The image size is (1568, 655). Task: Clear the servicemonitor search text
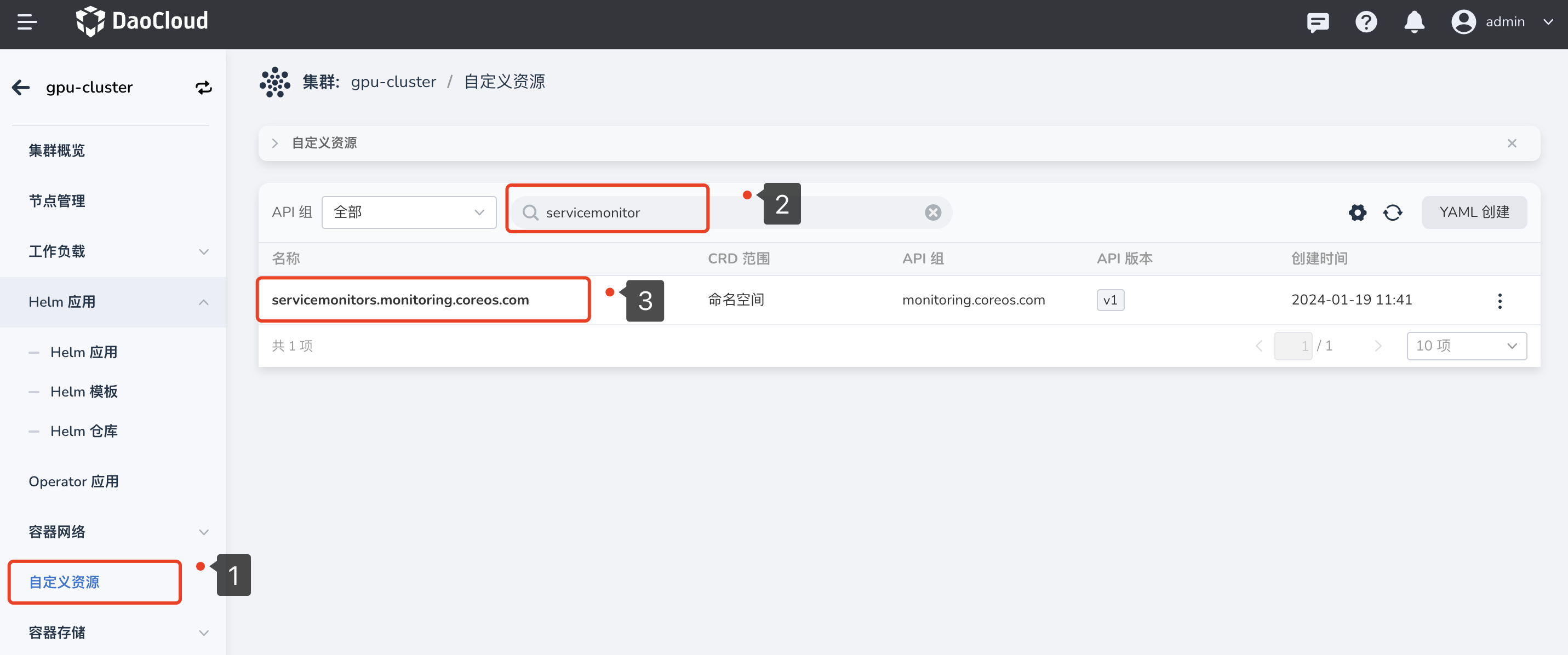pos(932,212)
